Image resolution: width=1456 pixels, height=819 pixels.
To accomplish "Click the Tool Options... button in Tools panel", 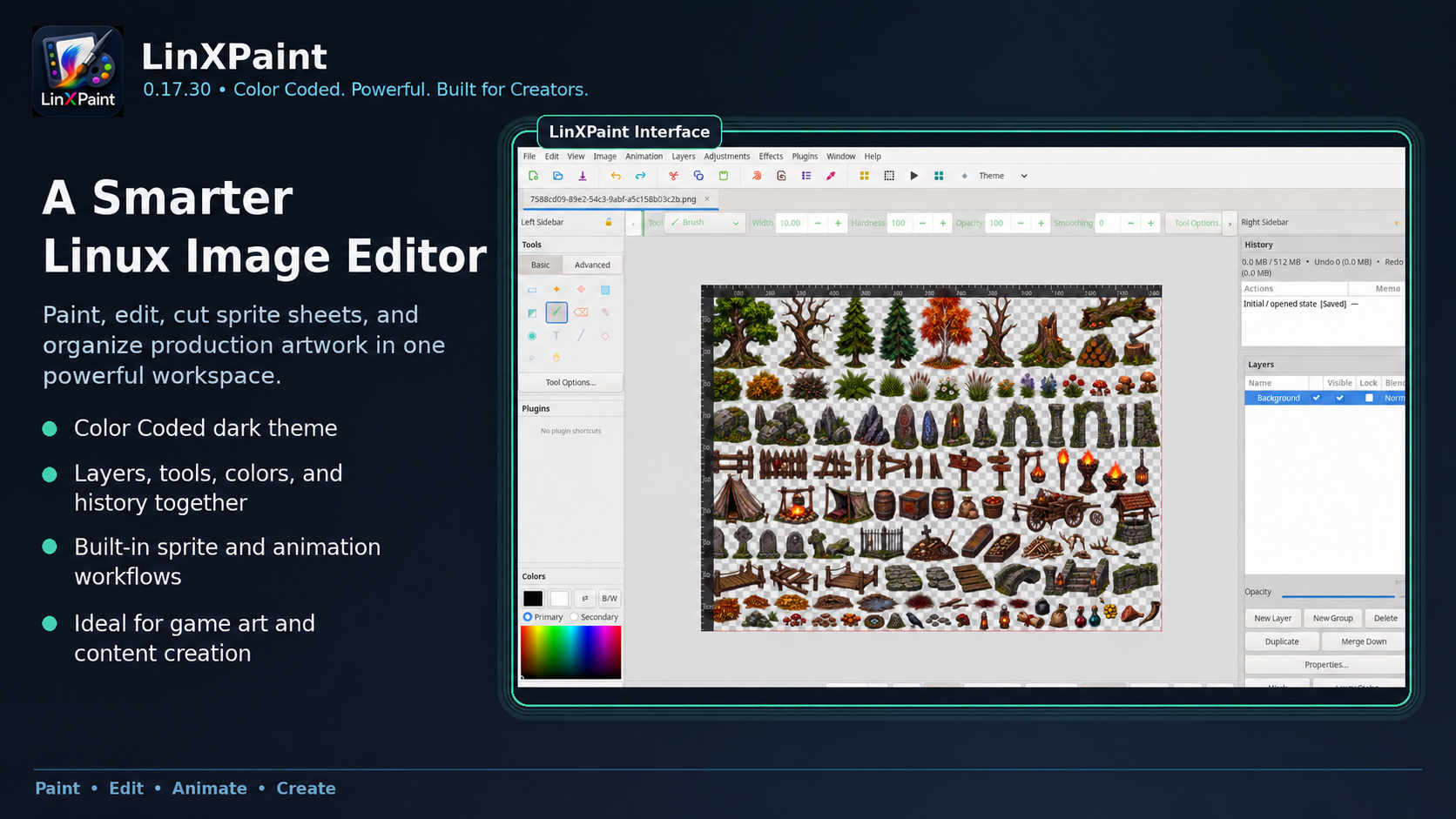I will pos(570,382).
